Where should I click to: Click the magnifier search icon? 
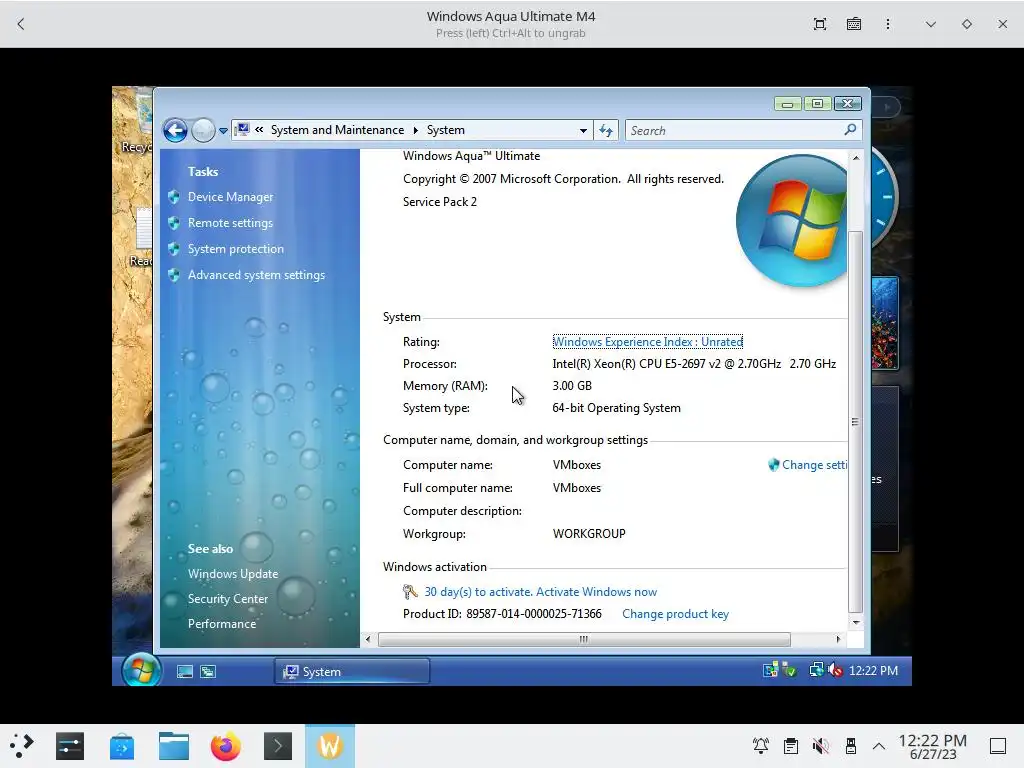(x=850, y=130)
